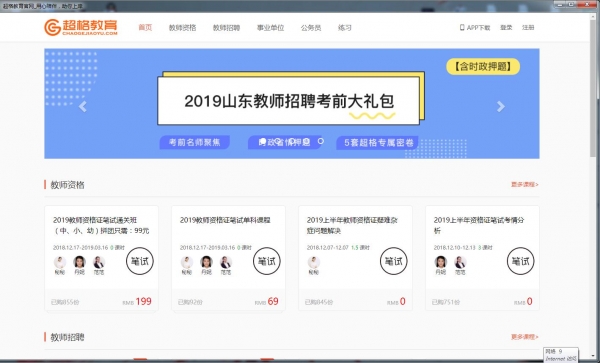This screenshot has height=363, width=600.
Task: Open the 练习 navigation item
Action: [x=344, y=28]
